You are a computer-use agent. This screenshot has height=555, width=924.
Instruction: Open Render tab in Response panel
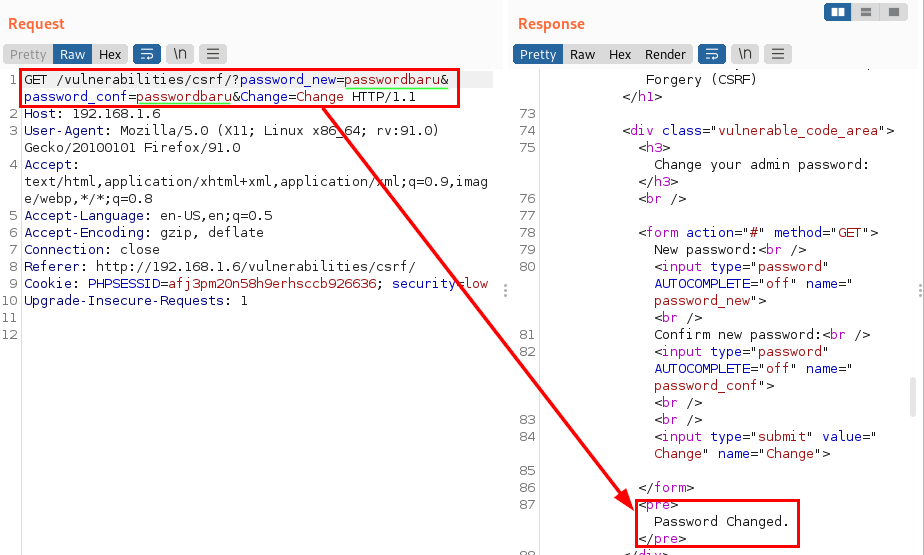click(x=665, y=54)
